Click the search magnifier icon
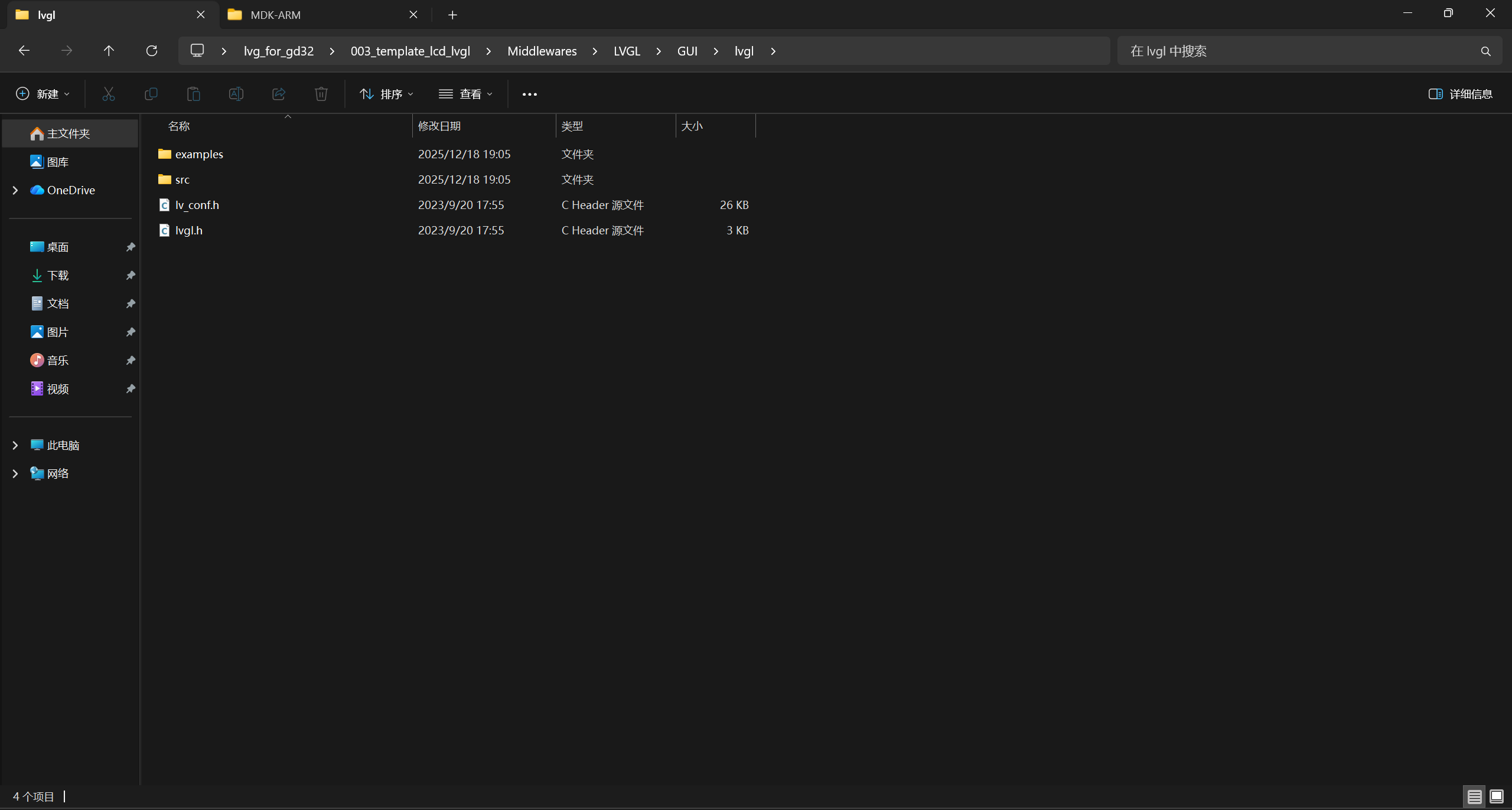 [1486, 51]
